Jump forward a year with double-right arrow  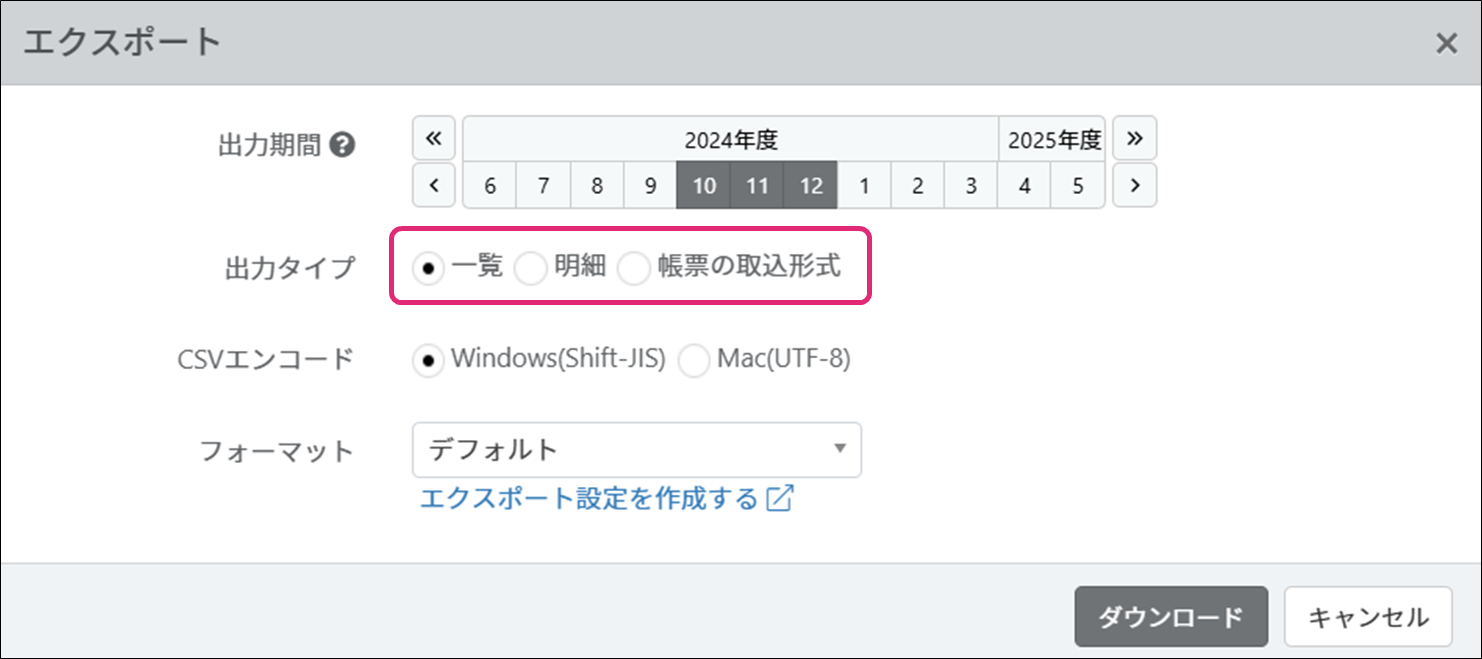(1134, 139)
